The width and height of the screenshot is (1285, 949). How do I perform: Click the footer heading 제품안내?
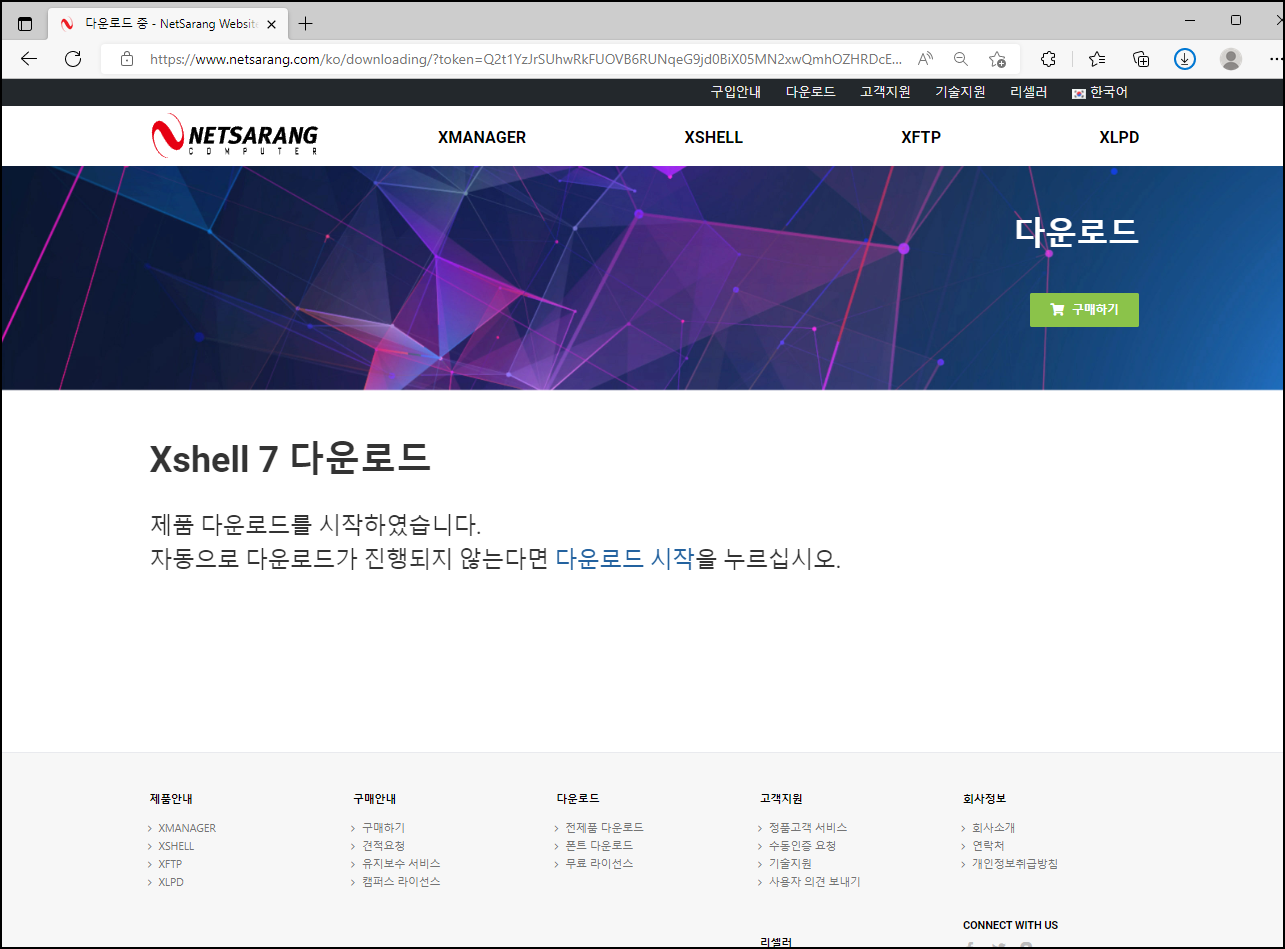point(171,799)
